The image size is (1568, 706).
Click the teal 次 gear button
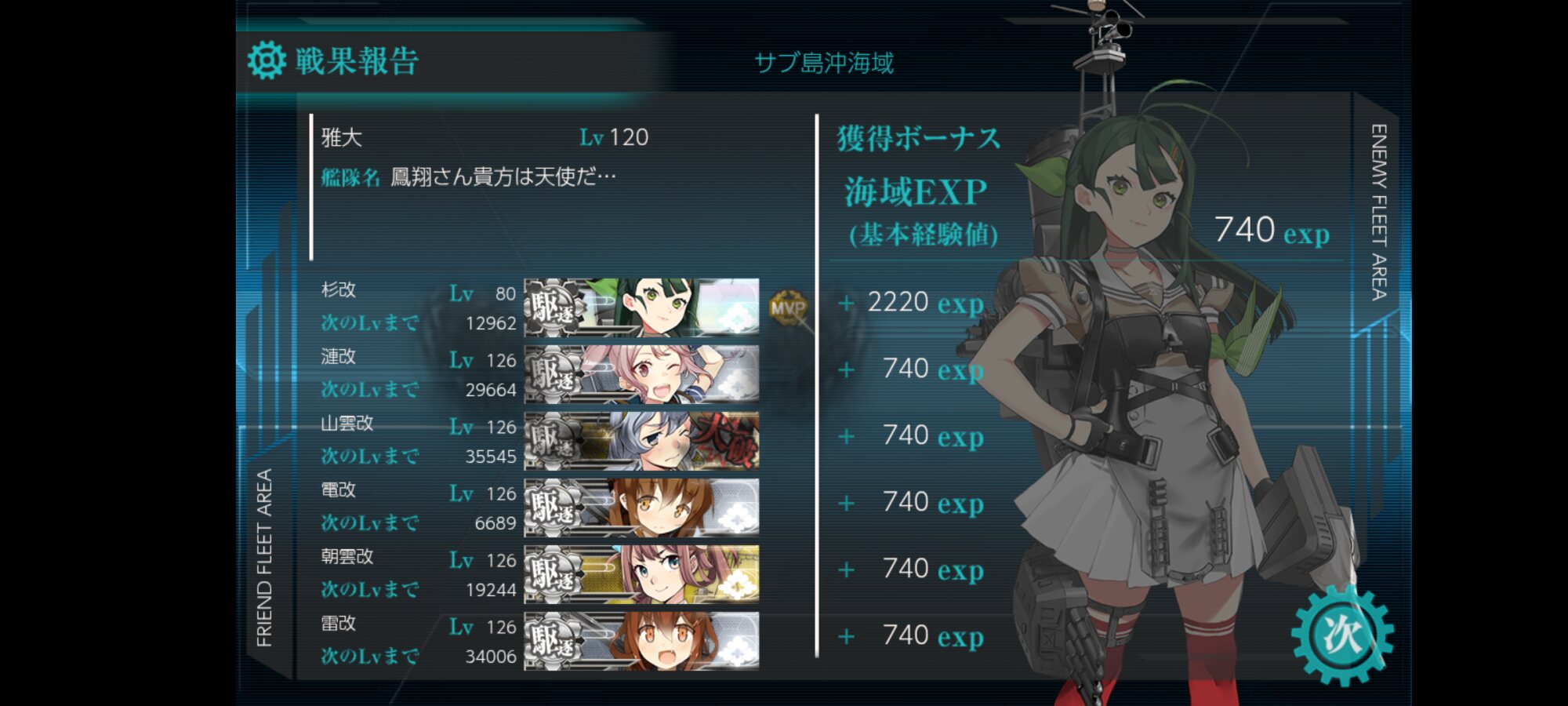coord(1342,635)
